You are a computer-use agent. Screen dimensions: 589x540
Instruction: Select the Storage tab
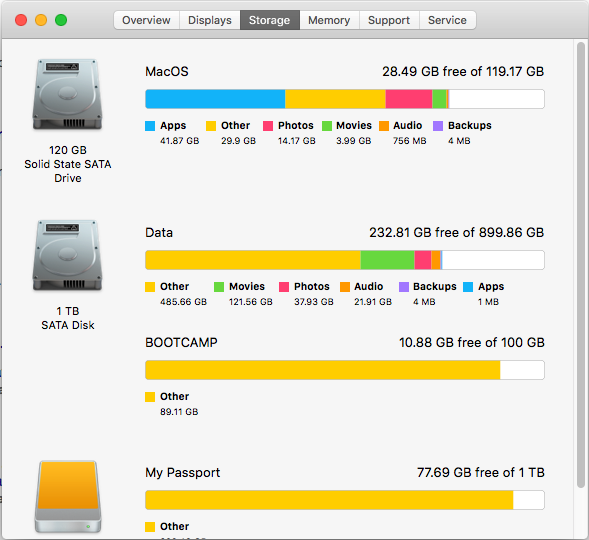coord(269,20)
